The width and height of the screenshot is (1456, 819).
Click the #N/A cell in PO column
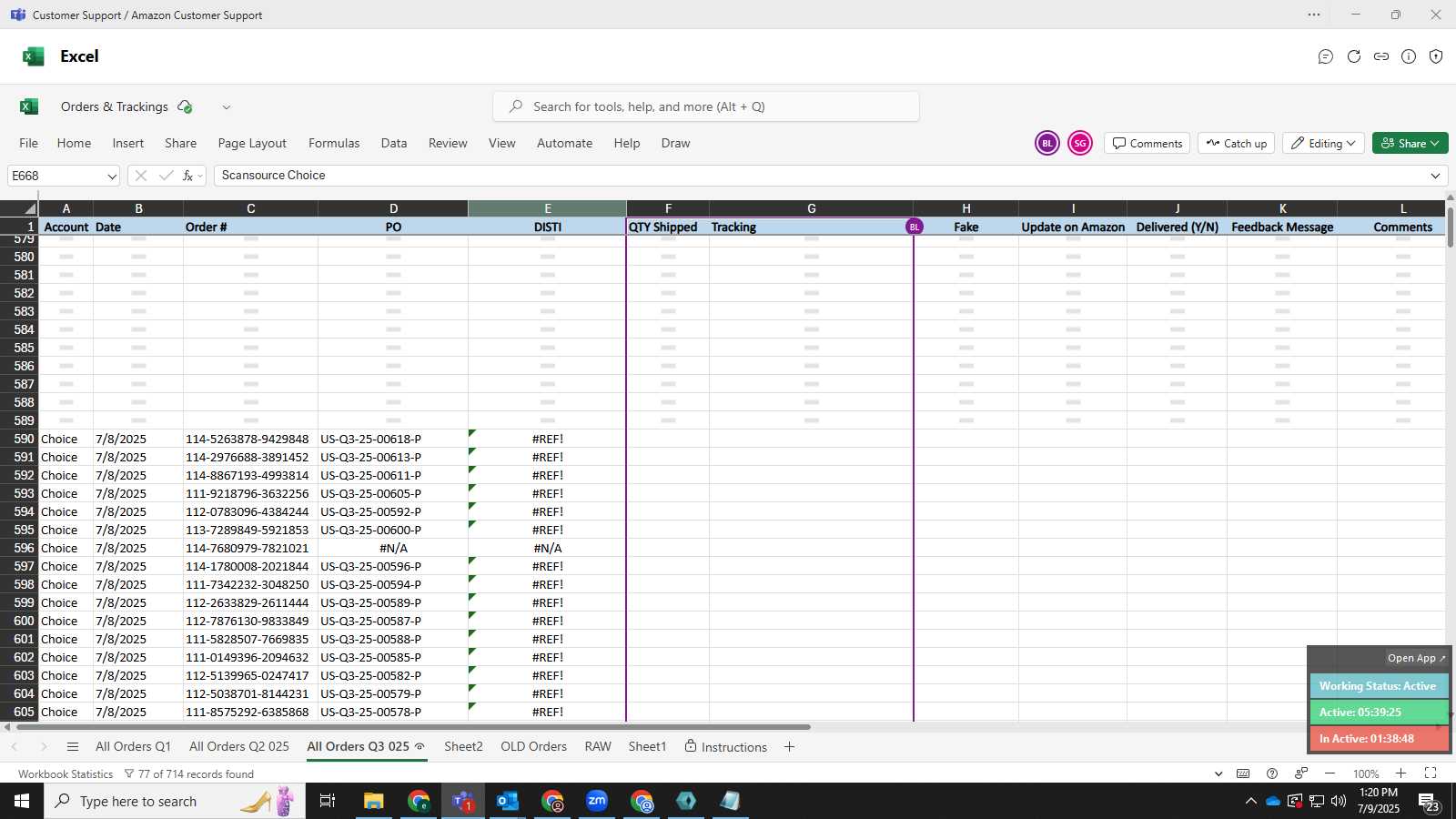pos(393,548)
